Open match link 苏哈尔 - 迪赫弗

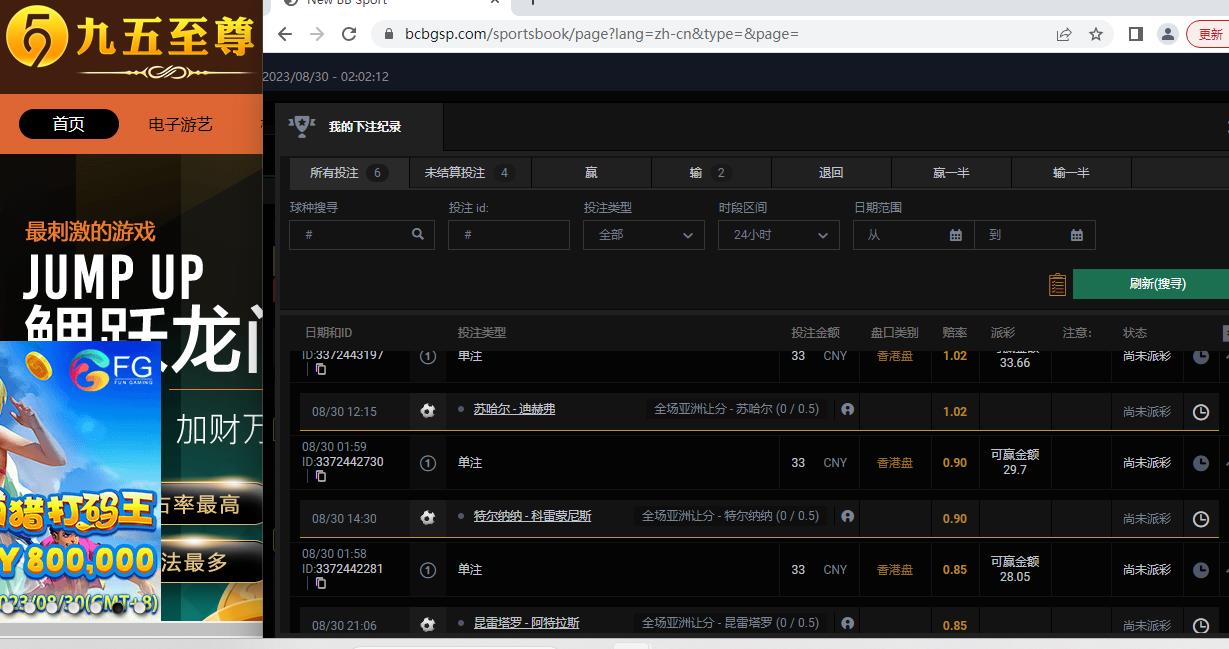coord(514,409)
